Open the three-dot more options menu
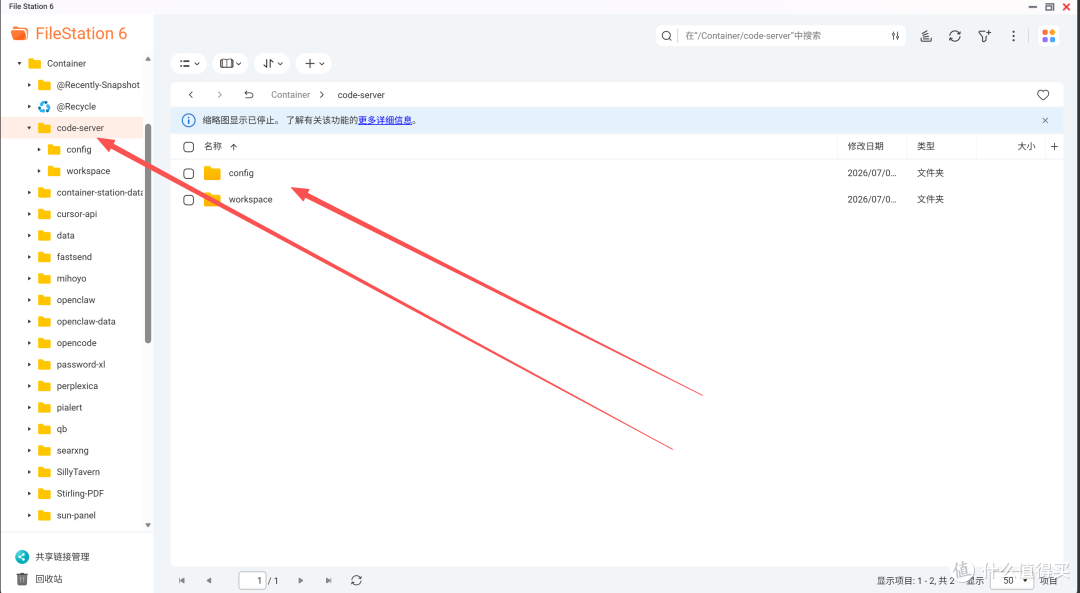The image size is (1080, 593). click(x=1013, y=36)
